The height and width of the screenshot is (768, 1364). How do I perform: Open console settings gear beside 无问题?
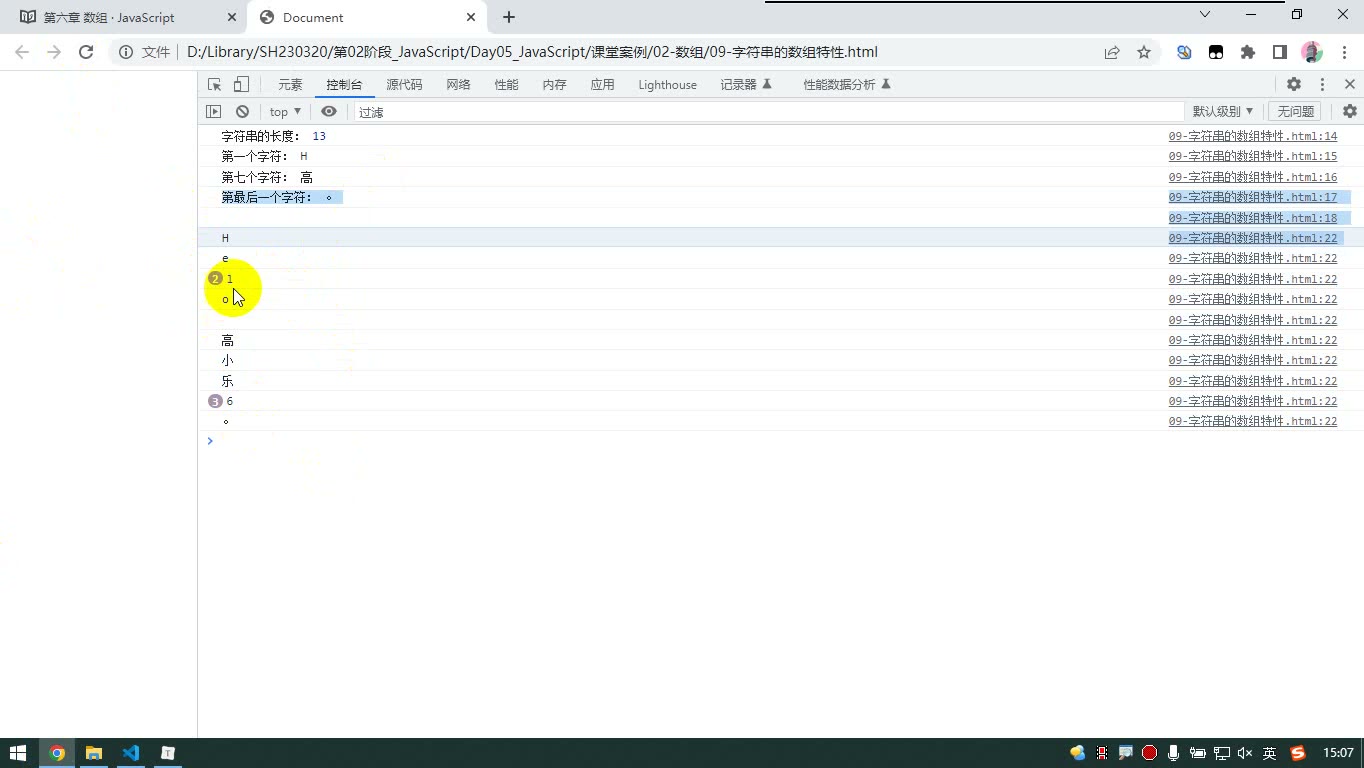[1350, 112]
